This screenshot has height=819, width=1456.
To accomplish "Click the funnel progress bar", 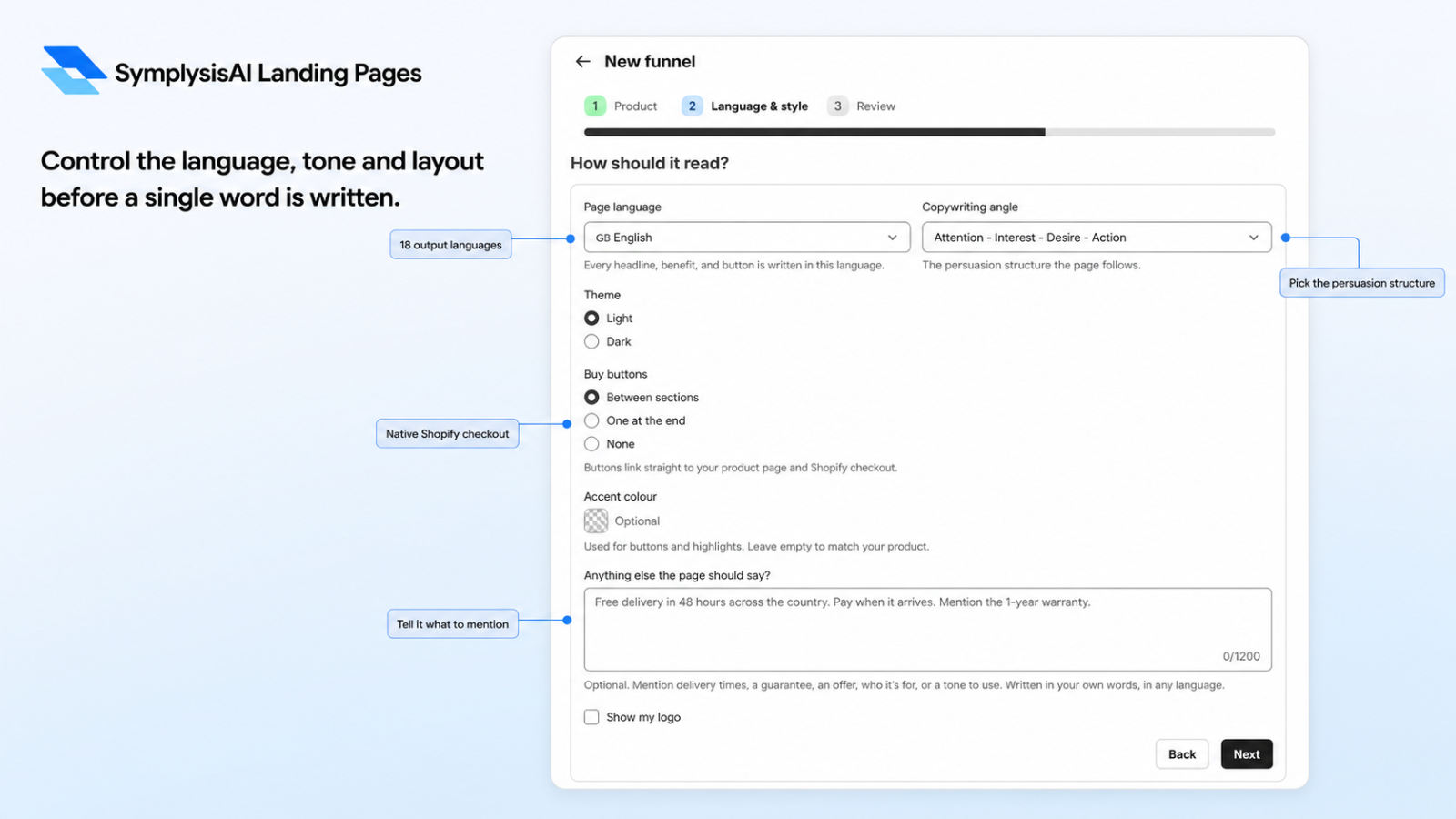I will 929,133.
